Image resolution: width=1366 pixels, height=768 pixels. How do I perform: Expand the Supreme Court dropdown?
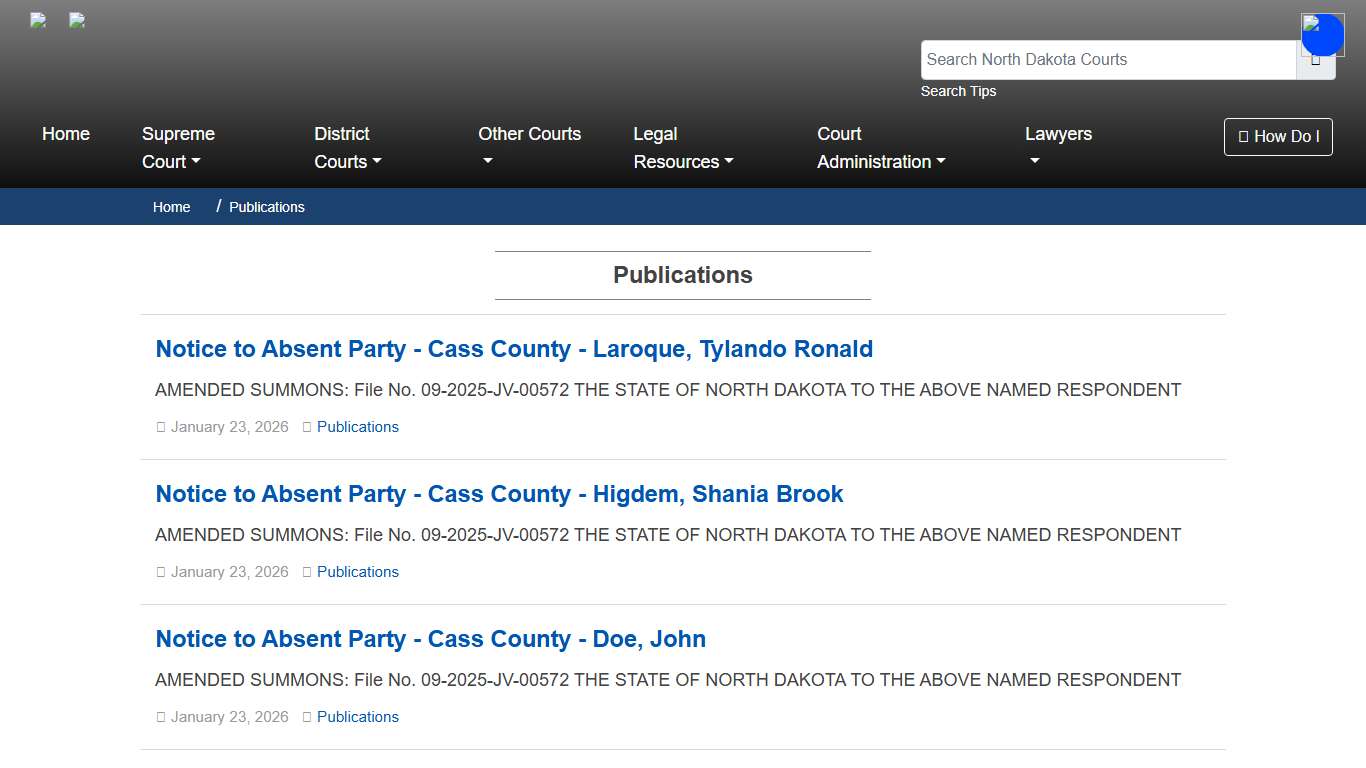tap(177, 148)
